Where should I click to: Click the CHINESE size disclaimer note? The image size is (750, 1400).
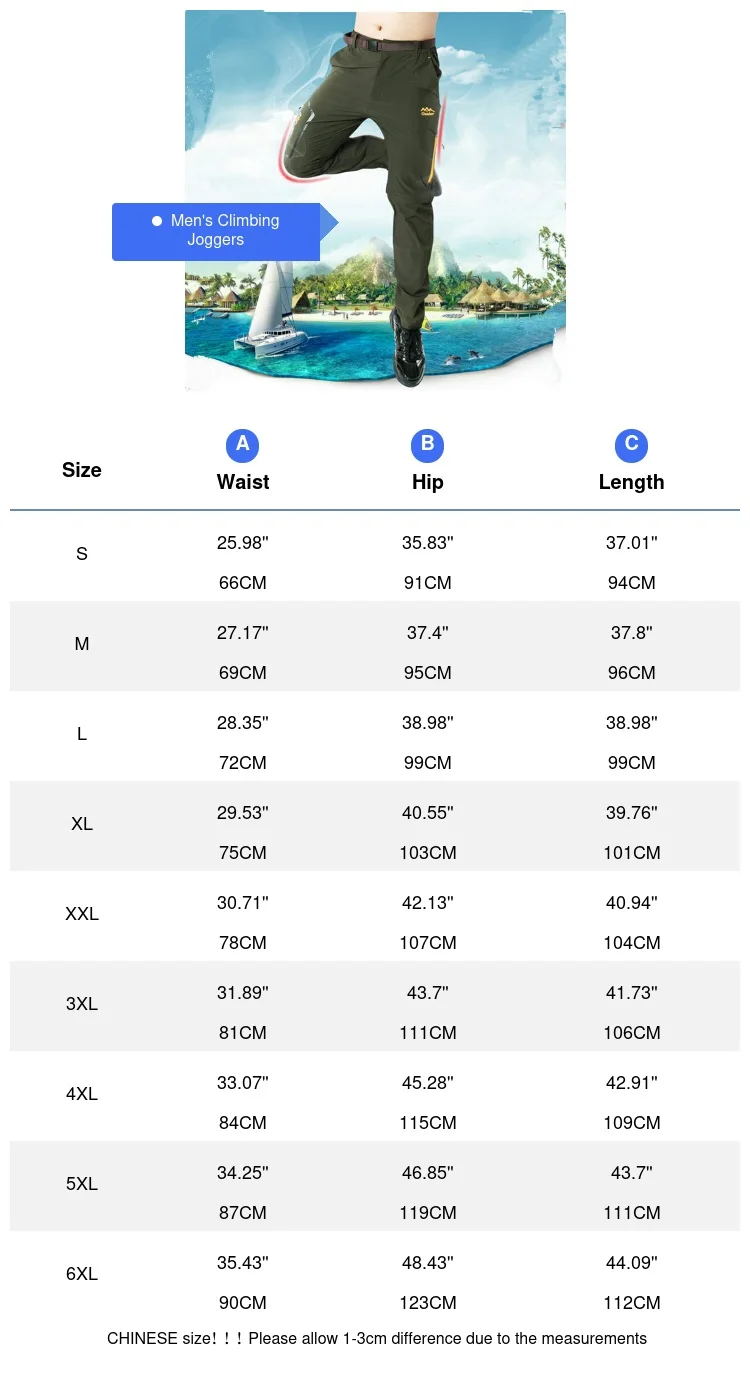pos(377,1338)
